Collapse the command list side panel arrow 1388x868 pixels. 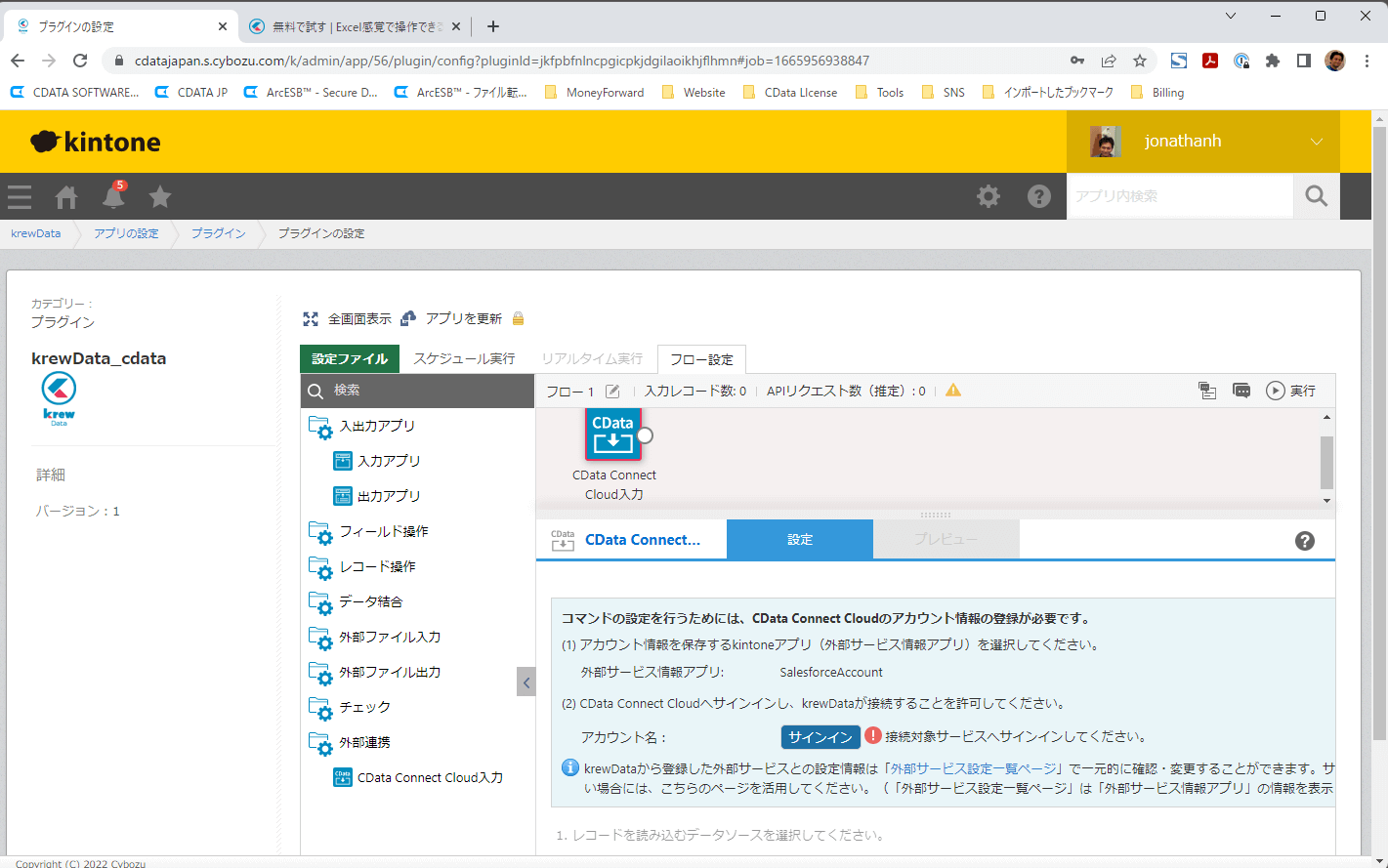(x=526, y=682)
